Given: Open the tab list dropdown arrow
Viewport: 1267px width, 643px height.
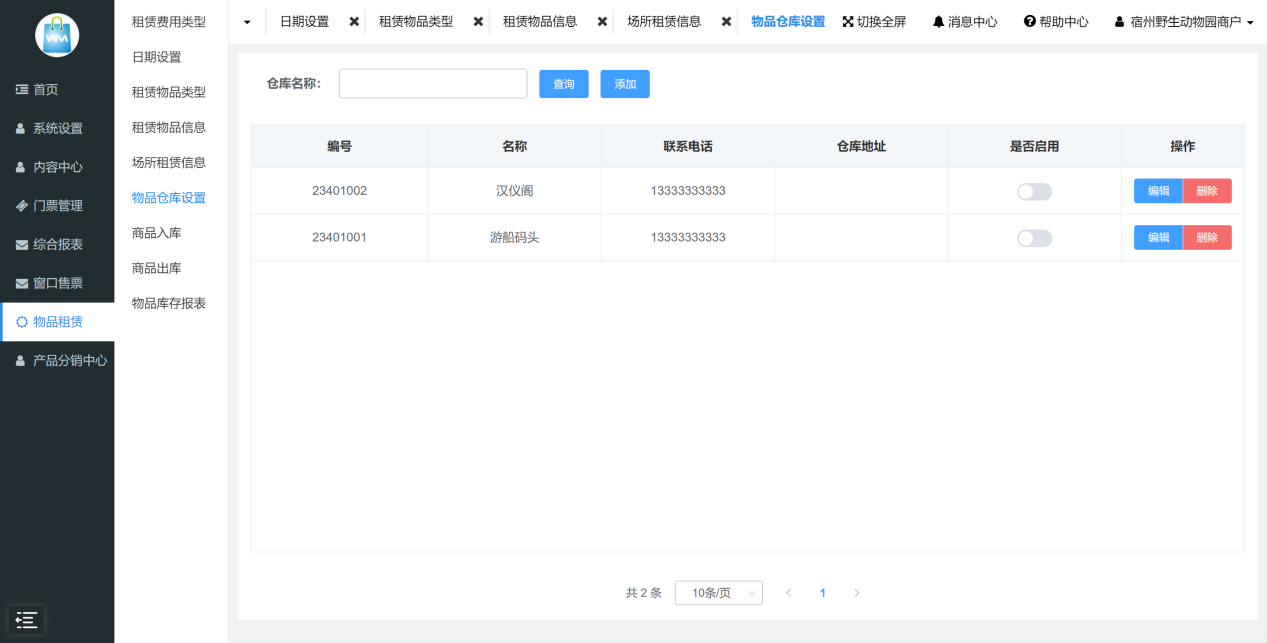Looking at the screenshot, I should [247, 21].
